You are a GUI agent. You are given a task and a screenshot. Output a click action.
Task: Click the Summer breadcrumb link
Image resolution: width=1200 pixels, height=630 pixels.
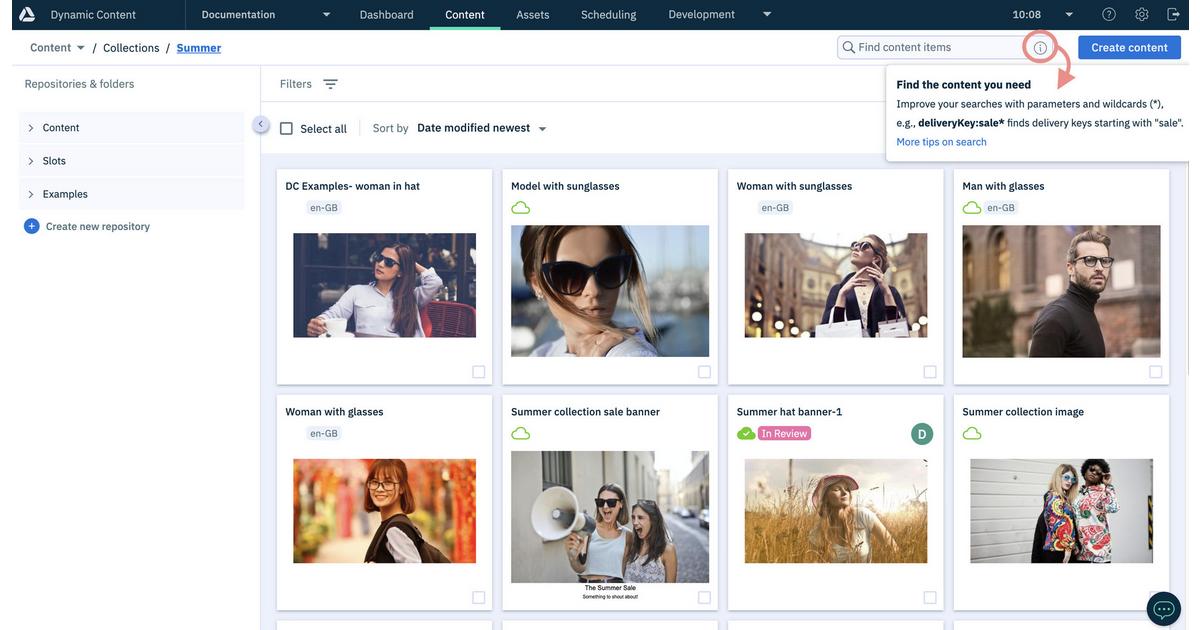[x=199, y=48]
